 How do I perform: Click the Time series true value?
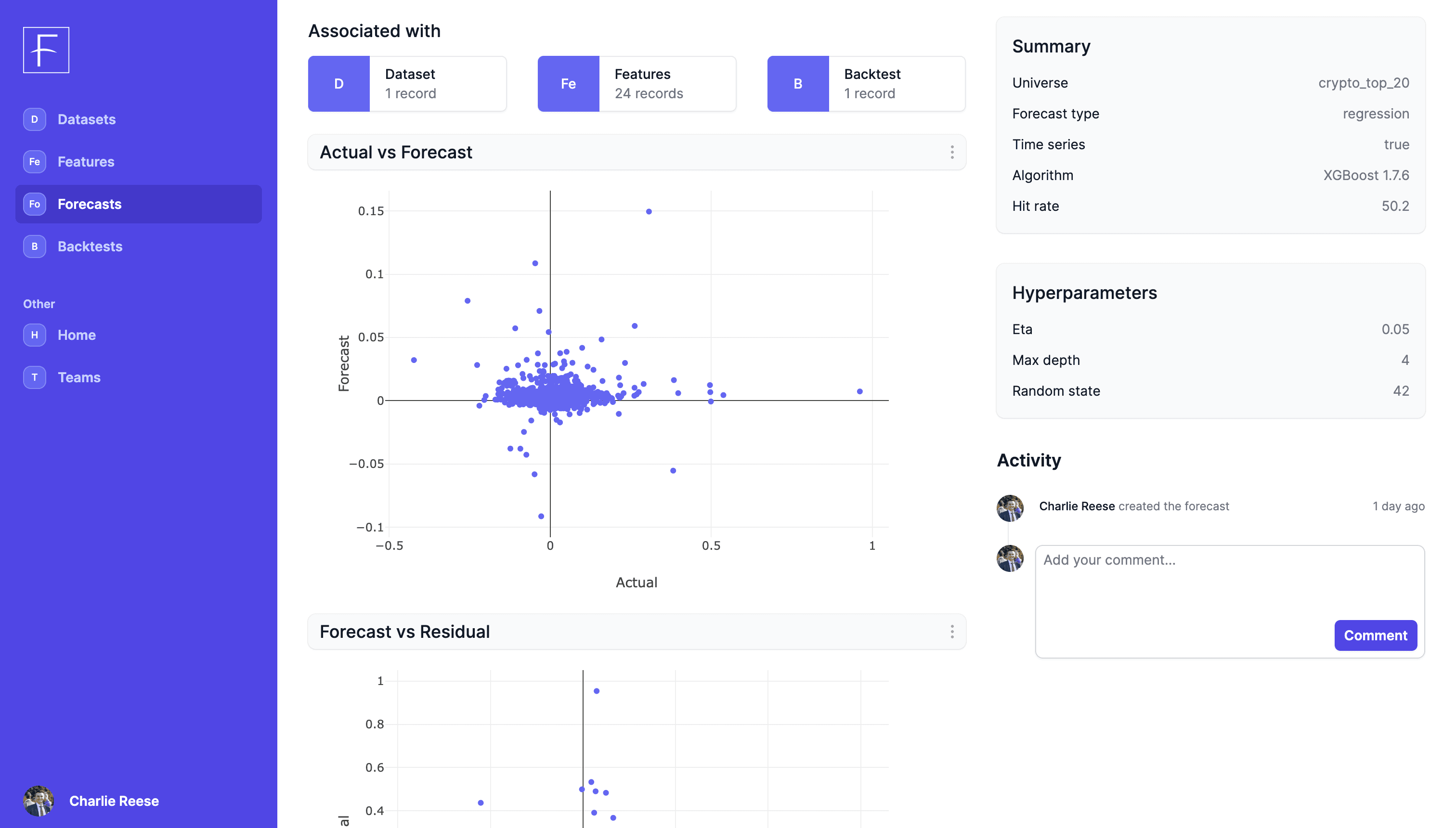click(1396, 144)
